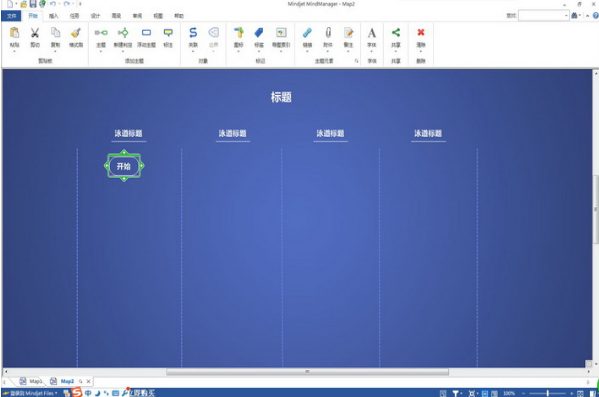Image resolution: width=599 pixels, height=397 pixels.
Task: Click the blue Tags icon
Action: (259, 33)
